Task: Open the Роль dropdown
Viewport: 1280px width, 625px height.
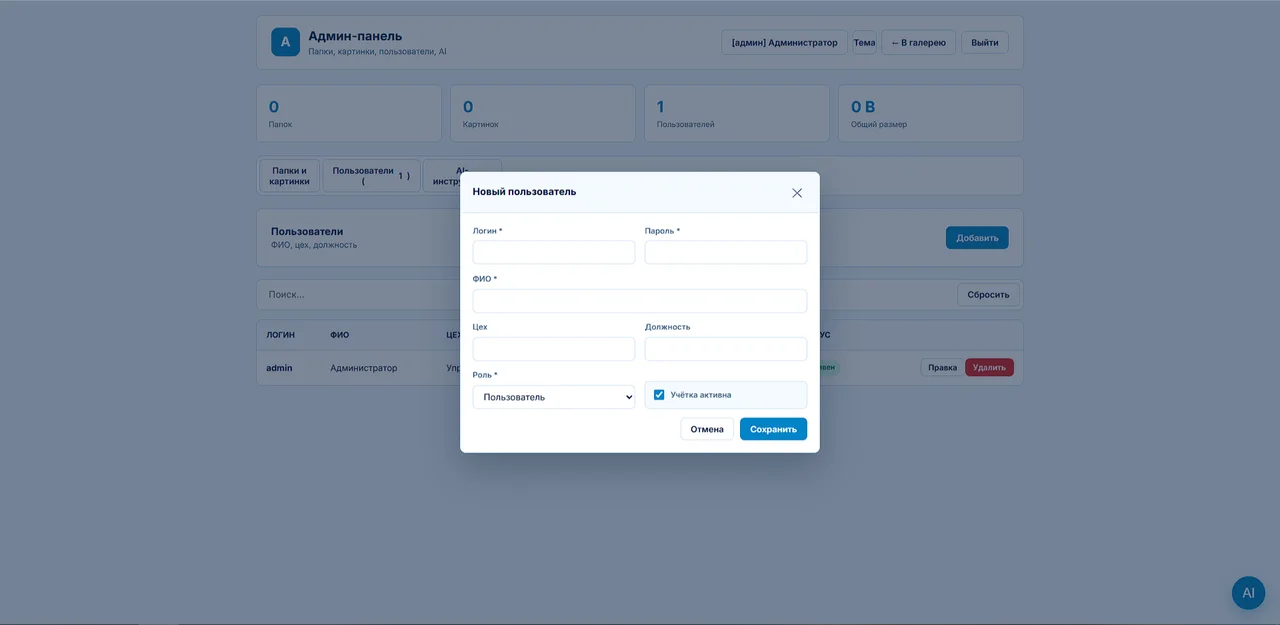Action: click(554, 397)
